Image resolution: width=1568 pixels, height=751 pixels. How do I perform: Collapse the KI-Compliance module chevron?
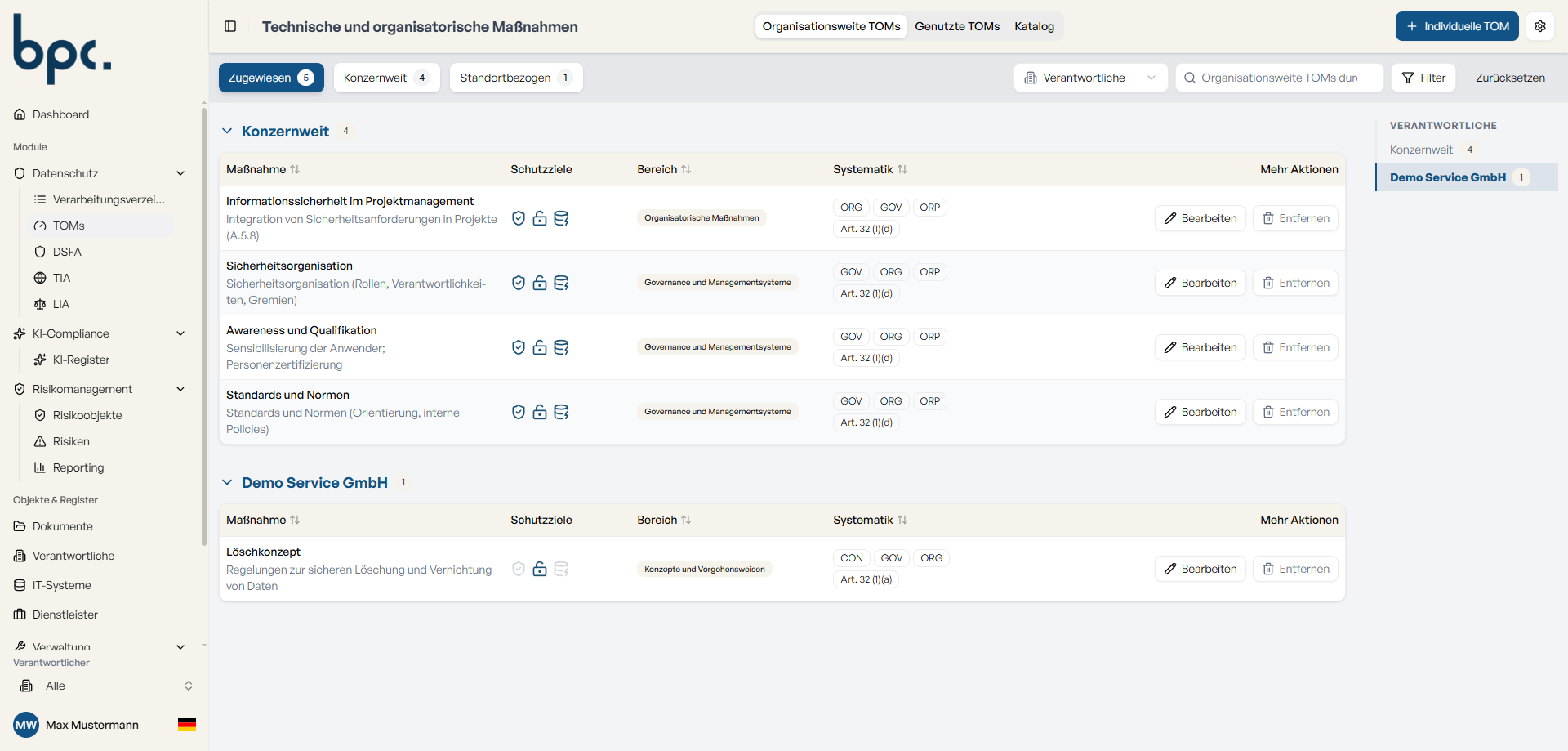click(180, 333)
